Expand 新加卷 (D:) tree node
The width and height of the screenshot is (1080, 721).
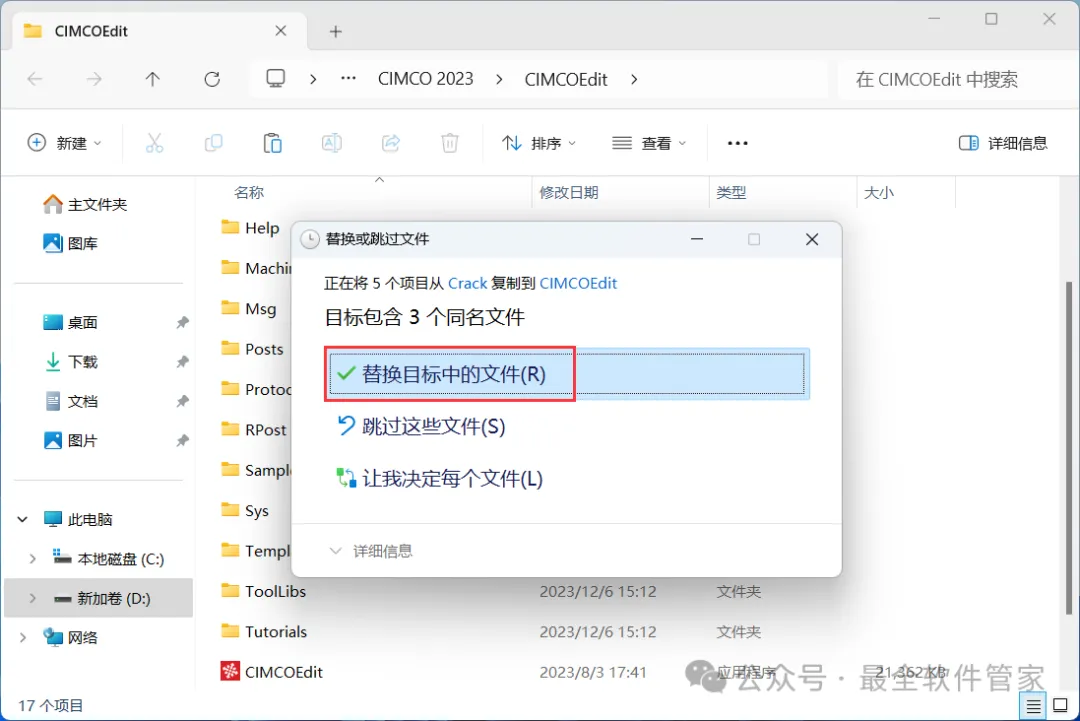32,598
